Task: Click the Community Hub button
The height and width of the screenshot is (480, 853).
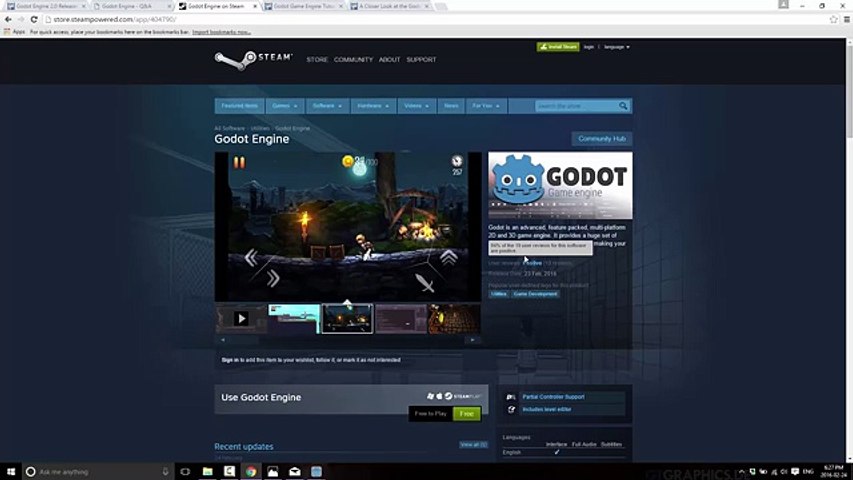Action: point(602,139)
